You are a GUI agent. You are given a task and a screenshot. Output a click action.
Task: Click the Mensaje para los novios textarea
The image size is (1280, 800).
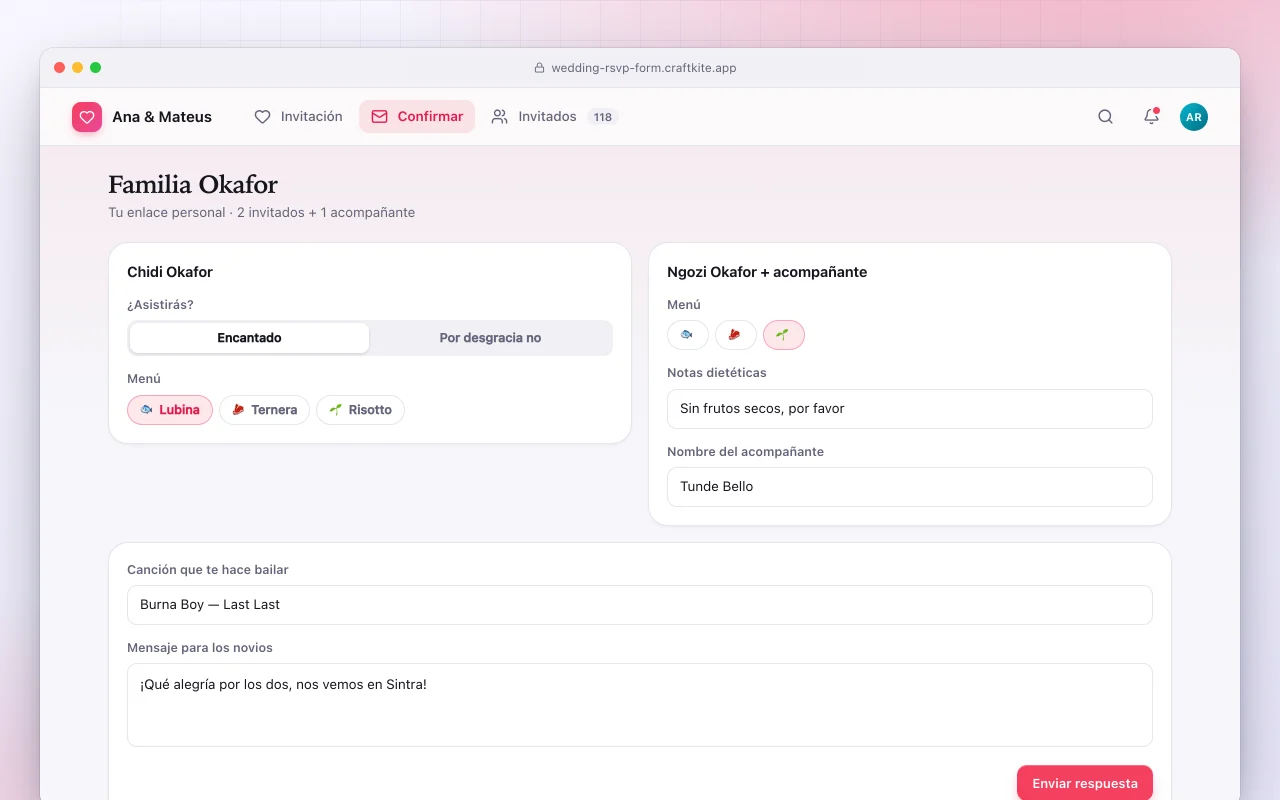point(640,705)
